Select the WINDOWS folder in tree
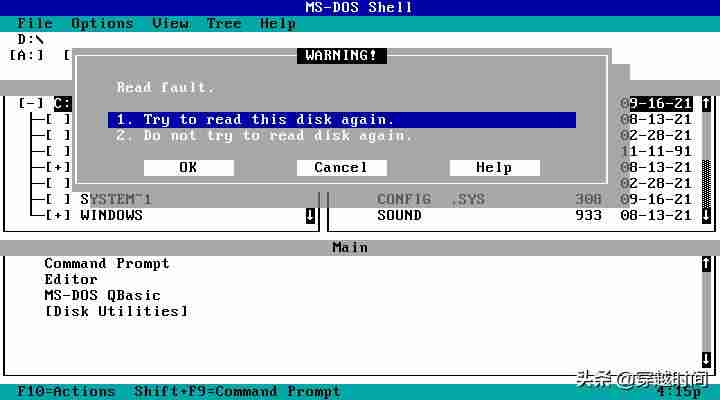Image resolution: width=720 pixels, height=400 pixels. coord(112,215)
